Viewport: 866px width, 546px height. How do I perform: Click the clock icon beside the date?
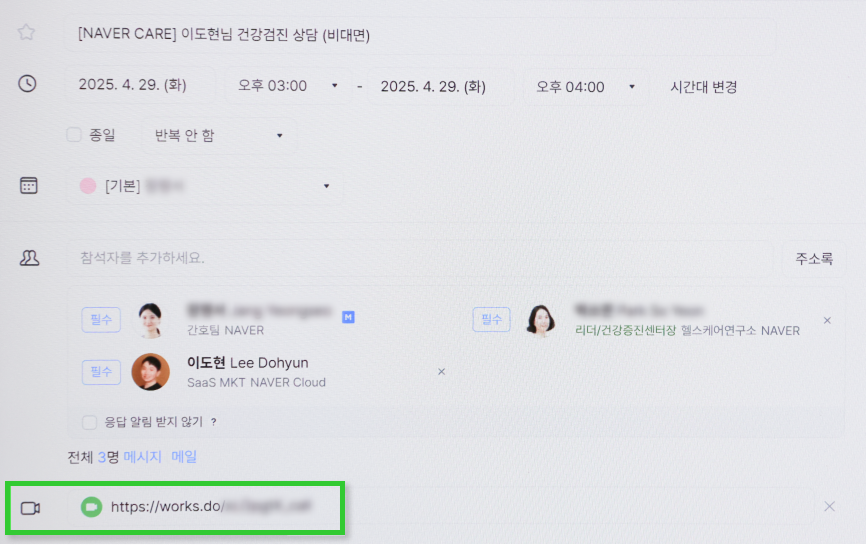click(28, 84)
